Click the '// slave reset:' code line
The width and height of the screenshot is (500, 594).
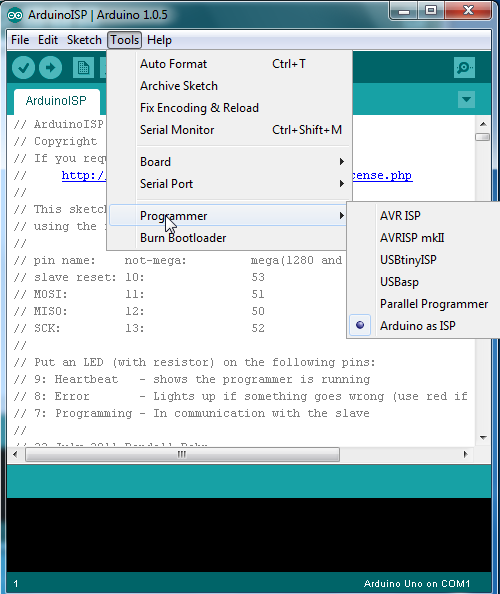[x=139, y=277]
